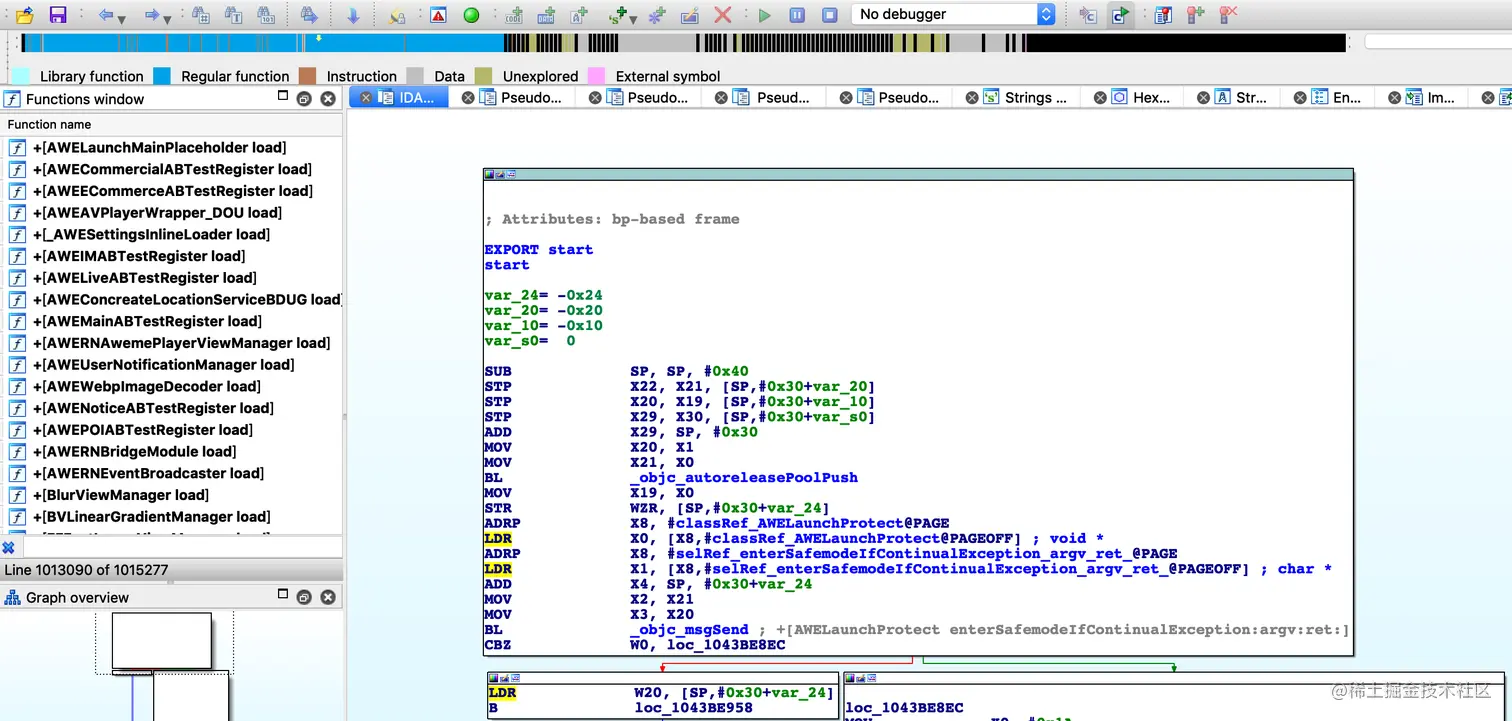Close the Graph overview panel
The width and height of the screenshot is (1512, 721).
(327, 597)
